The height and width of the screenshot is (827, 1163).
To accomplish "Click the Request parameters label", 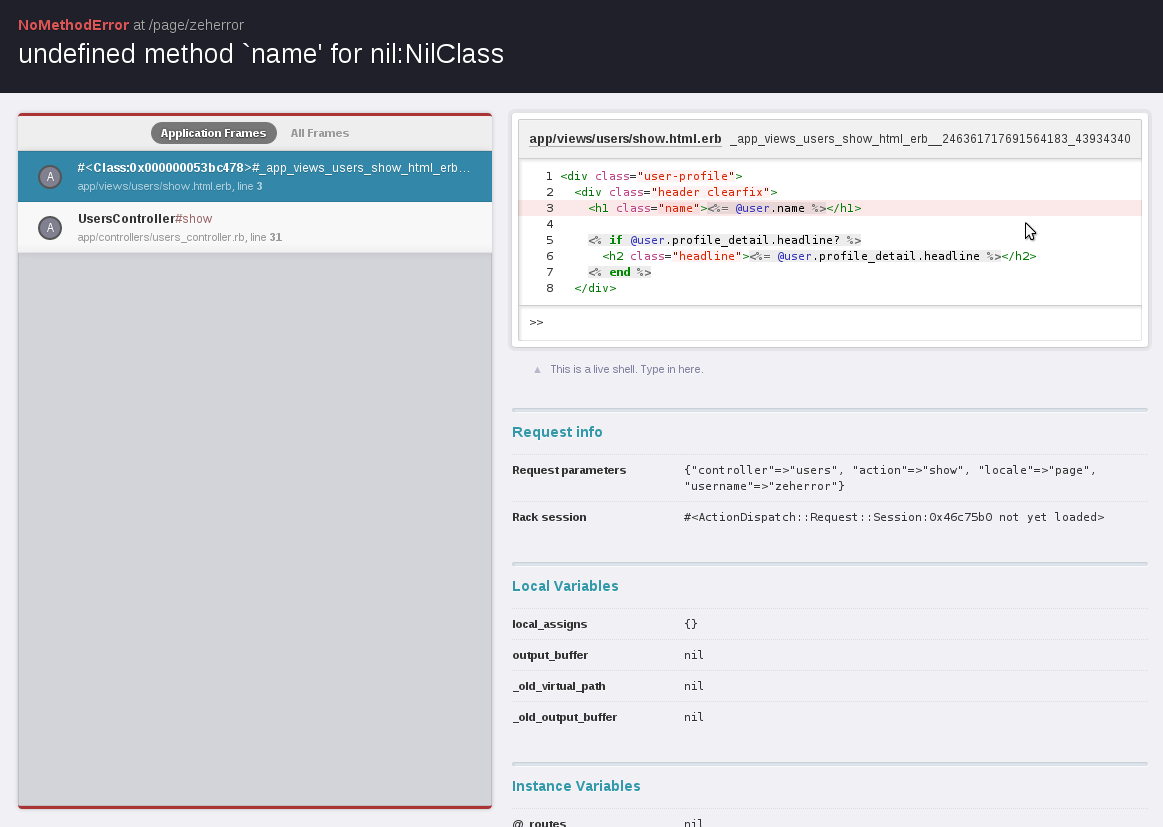I will [569, 470].
